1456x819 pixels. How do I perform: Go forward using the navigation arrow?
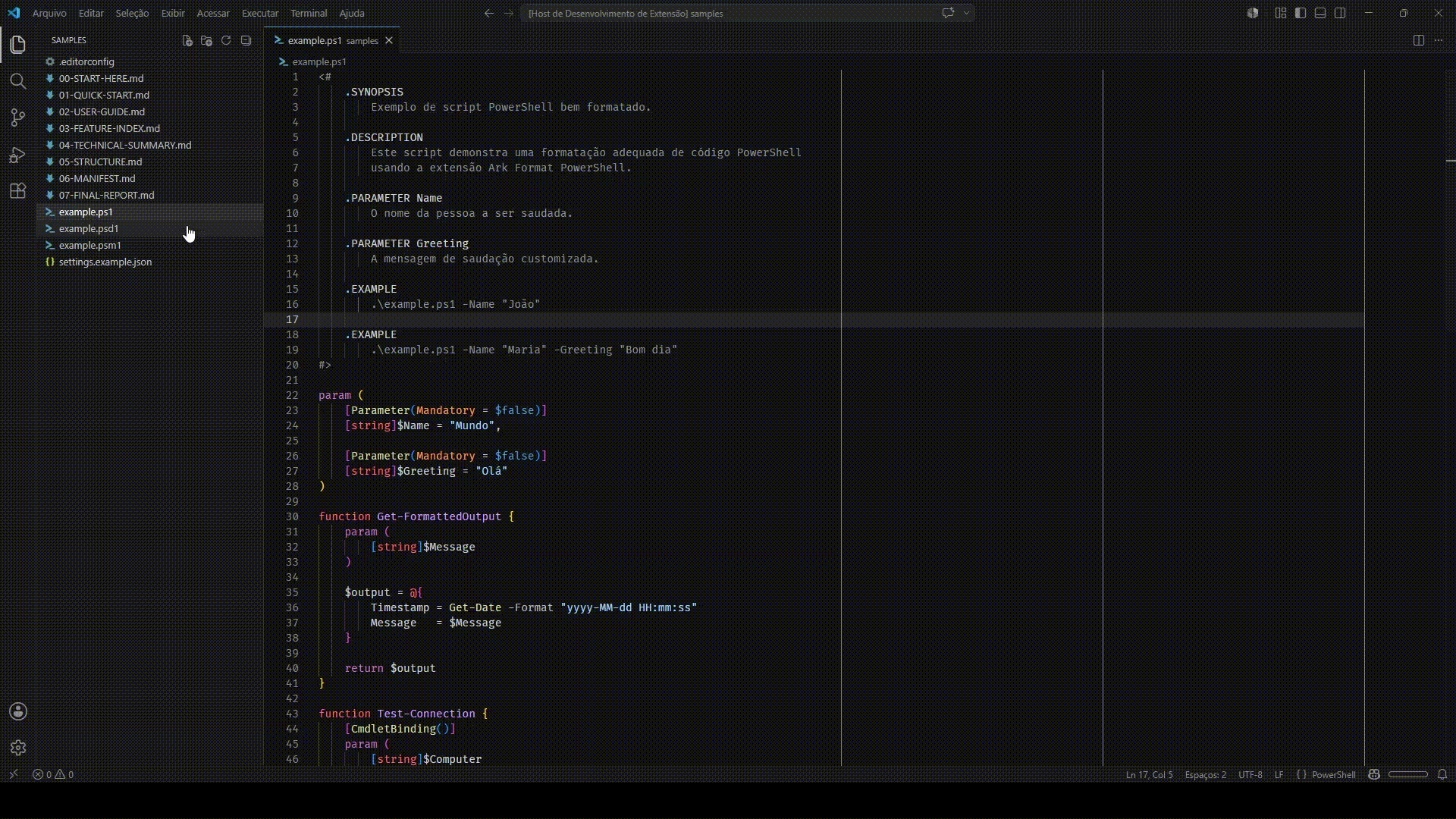(x=509, y=13)
